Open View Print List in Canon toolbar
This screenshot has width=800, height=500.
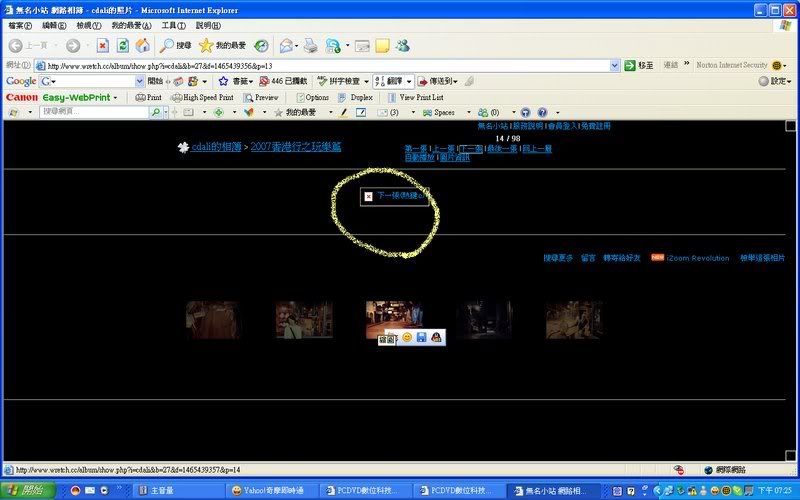pyautogui.click(x=416, y=97)
